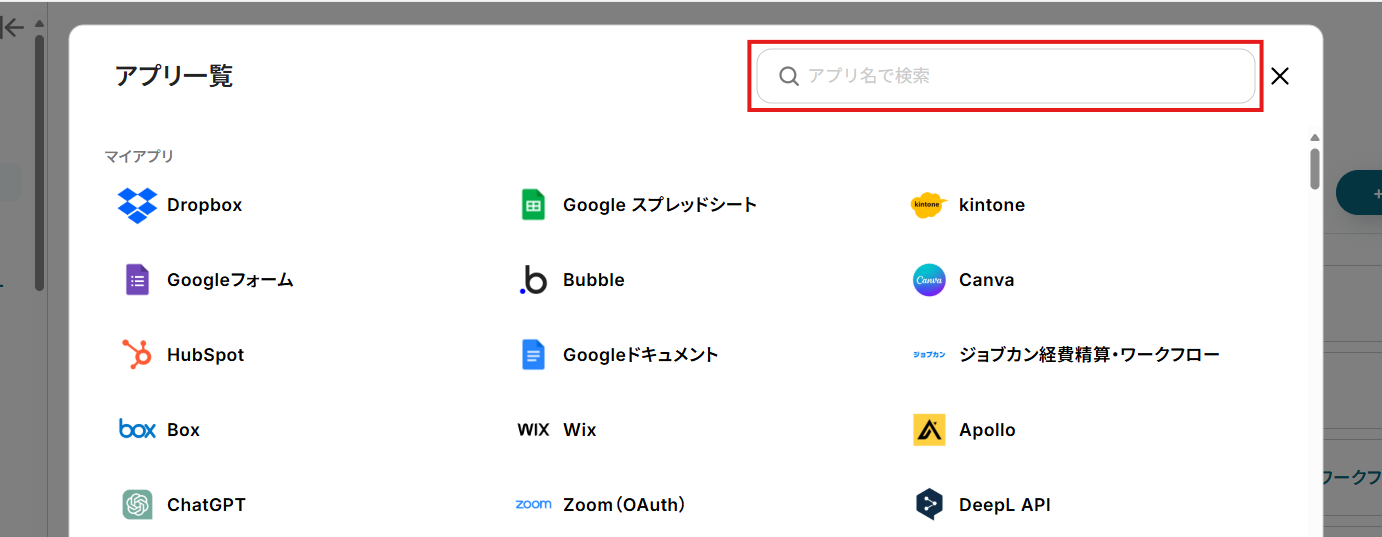Click the Google スプレッドシート green sheet icon
This screenshot has width=1382, height=537.
(533, 205)
